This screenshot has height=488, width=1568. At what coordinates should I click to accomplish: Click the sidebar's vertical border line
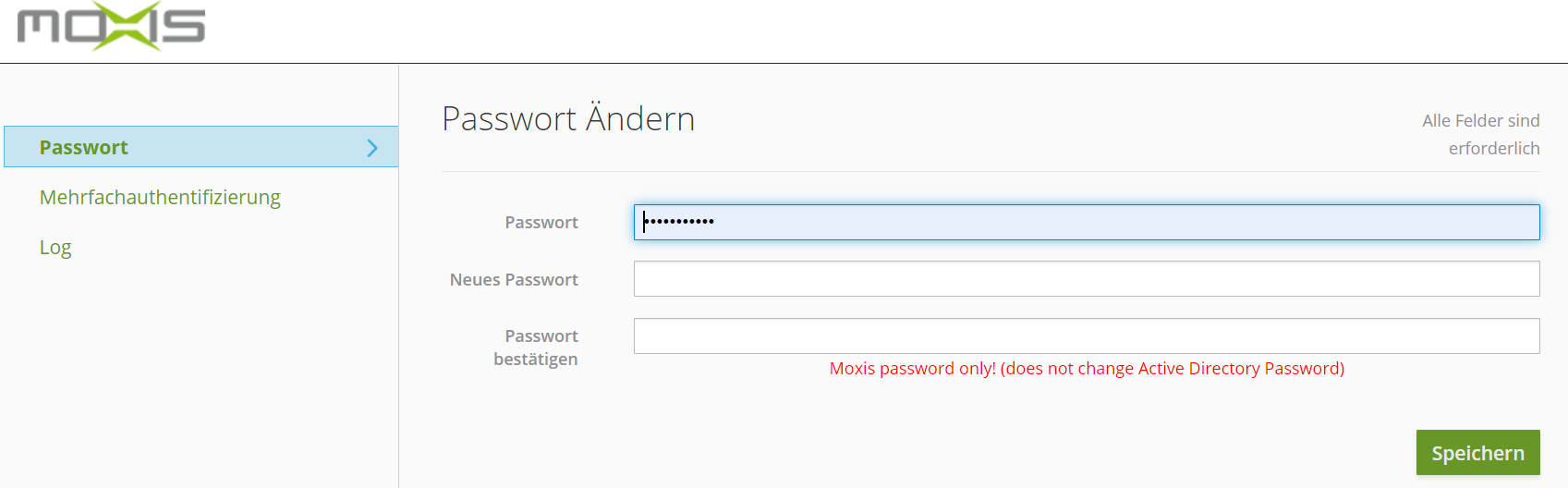(x=398, y=323)
